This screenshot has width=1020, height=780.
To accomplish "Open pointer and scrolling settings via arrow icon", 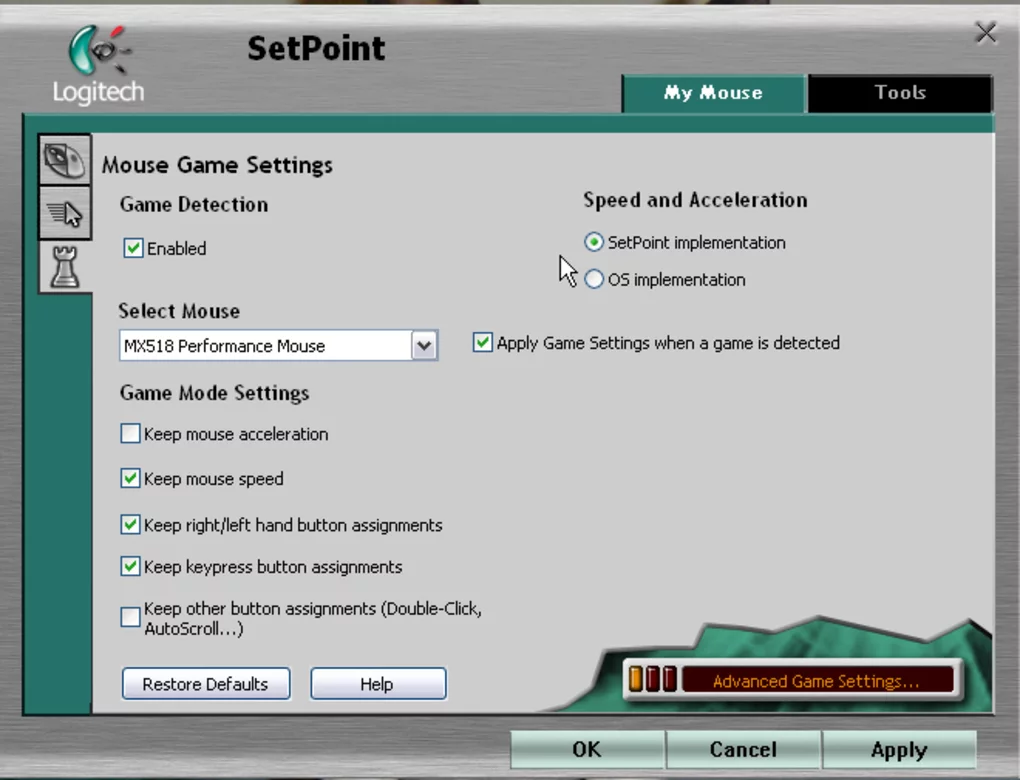I will [63, 212].
